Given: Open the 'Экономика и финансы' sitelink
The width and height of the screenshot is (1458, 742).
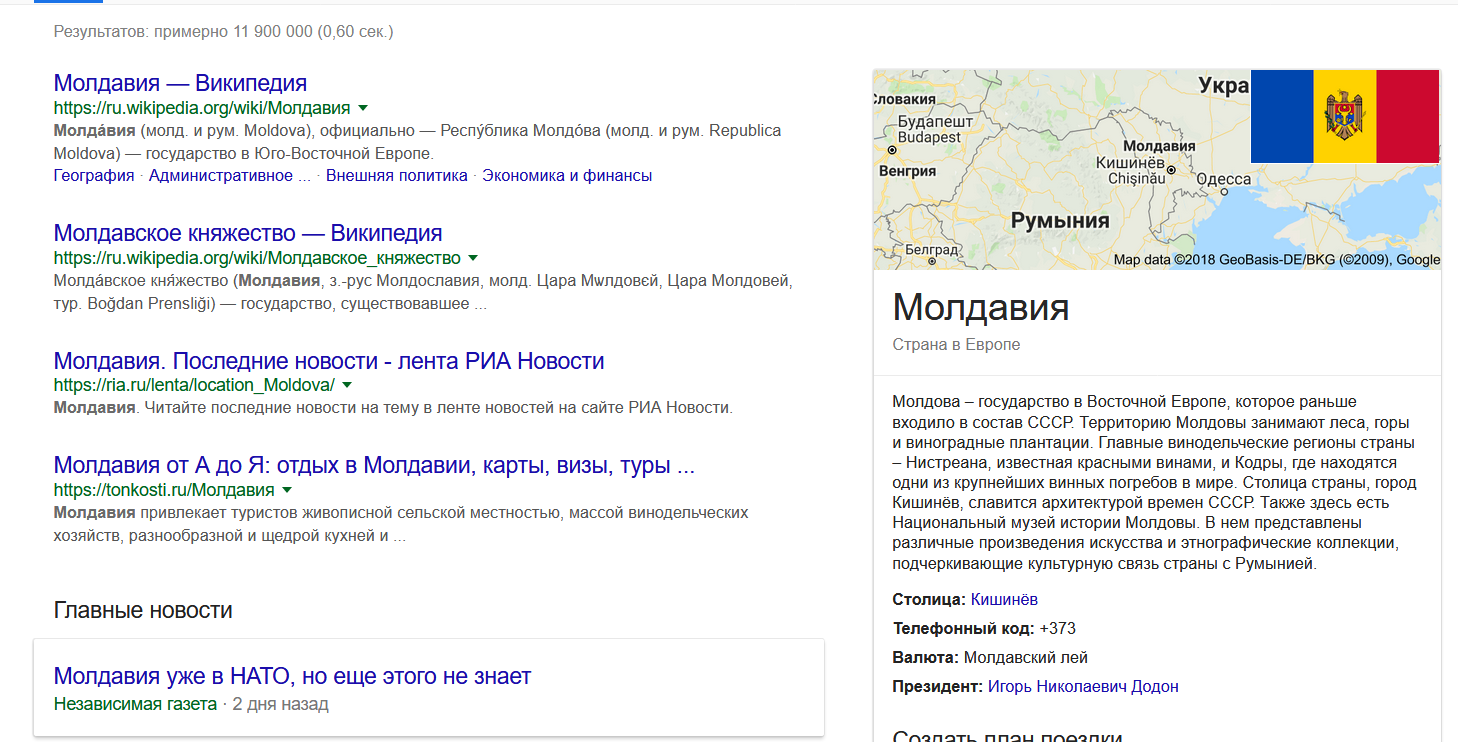Looking at the screenshot, I should [x=567, y=176].
